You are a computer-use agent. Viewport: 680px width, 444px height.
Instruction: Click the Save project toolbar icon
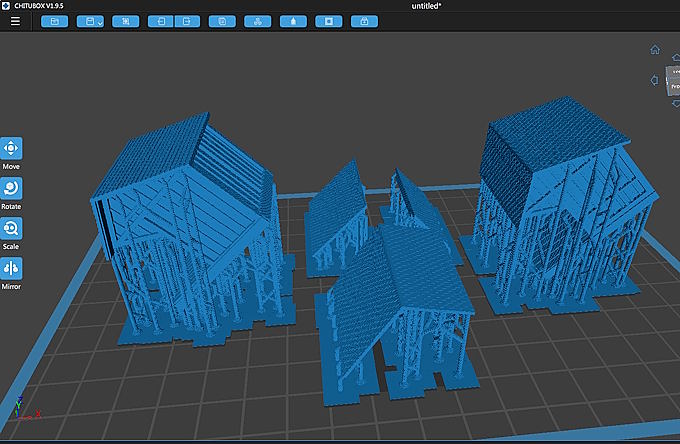click(89, 21)
